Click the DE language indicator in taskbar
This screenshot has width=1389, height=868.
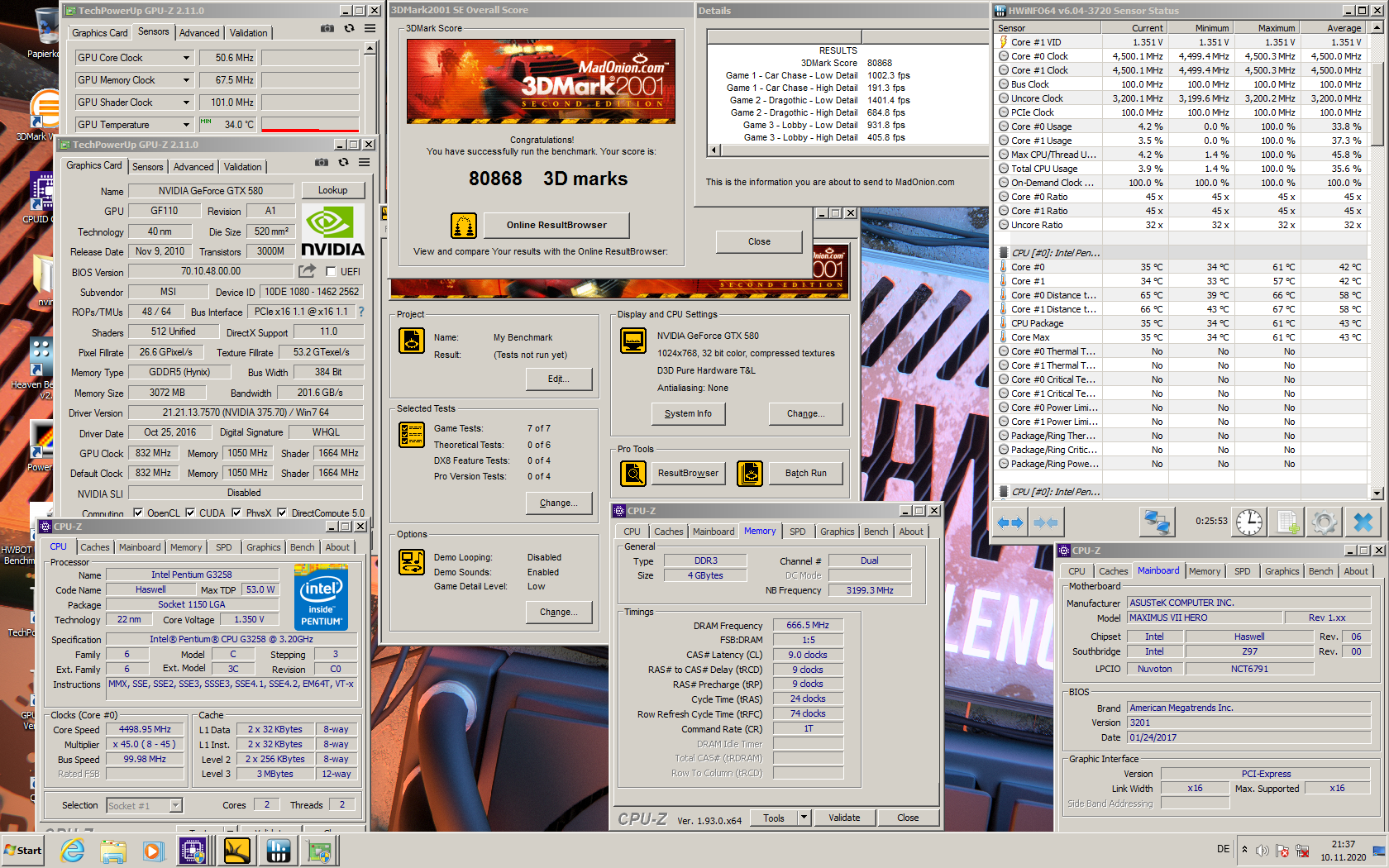(1223, 849)
